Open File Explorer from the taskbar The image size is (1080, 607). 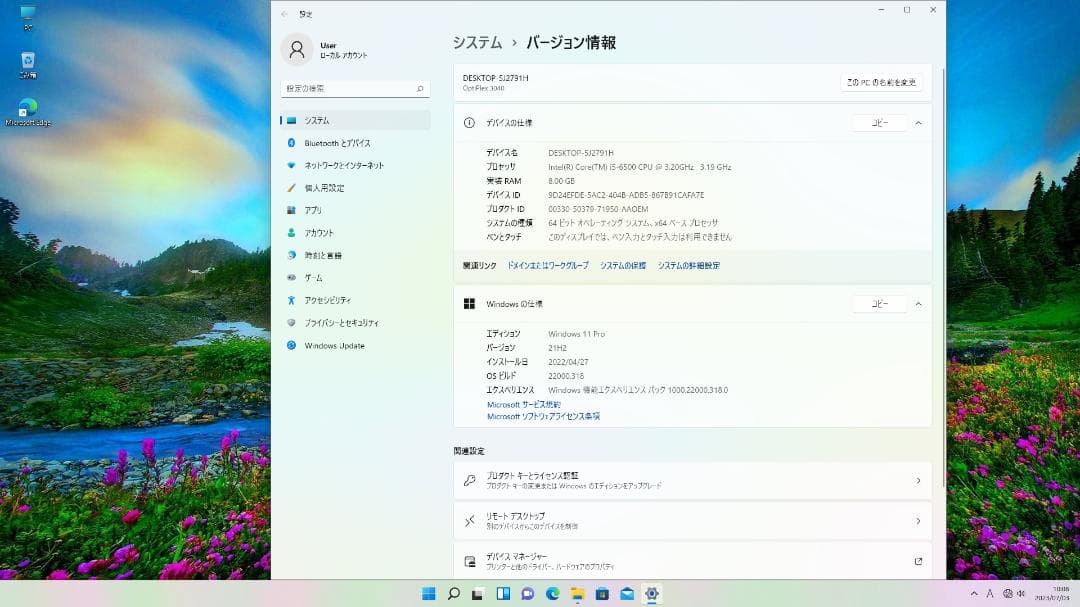(576, 594)
